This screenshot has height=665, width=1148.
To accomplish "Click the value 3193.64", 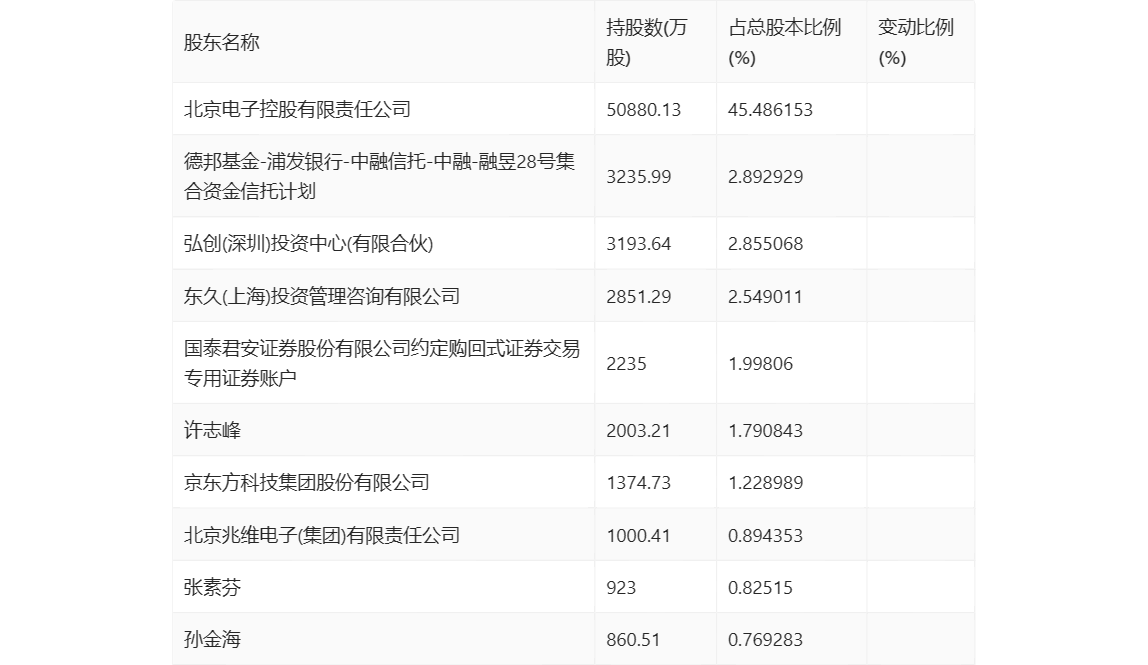I will pos(638,244).
